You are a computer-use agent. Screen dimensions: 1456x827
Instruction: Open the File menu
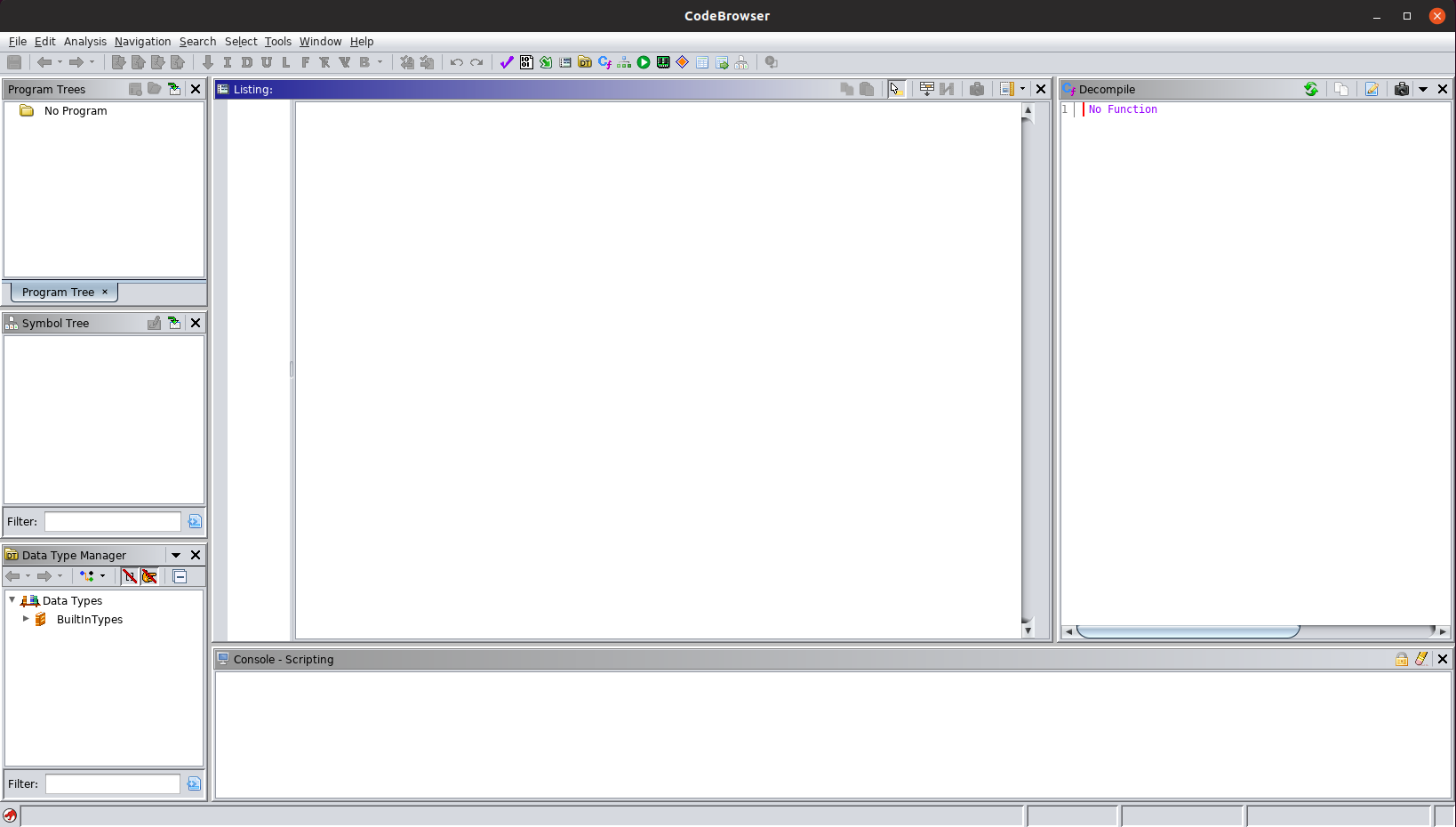click(x=18, y=42)
